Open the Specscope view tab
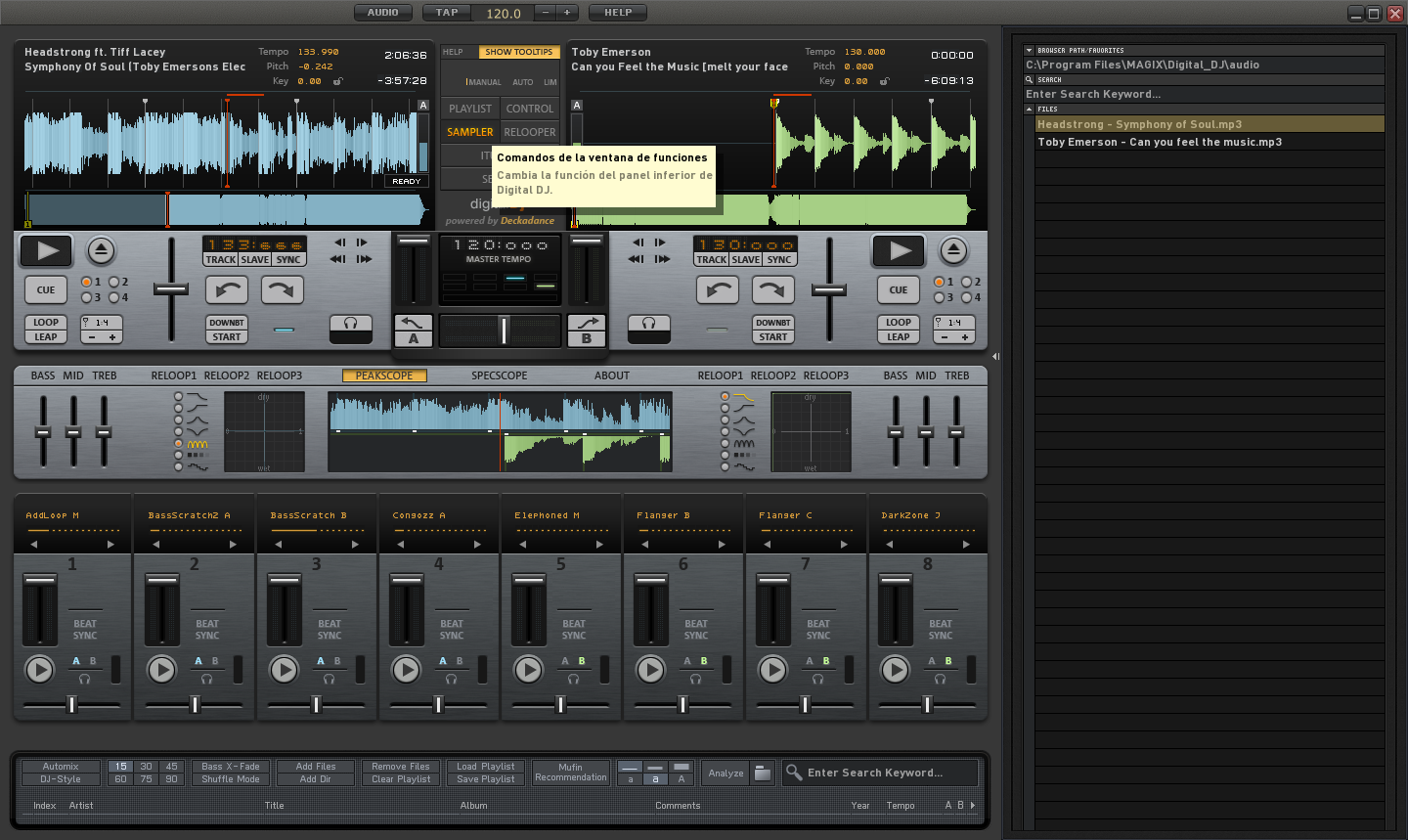The height and width of the screenshot is (840, 1408). pos(499,376)
